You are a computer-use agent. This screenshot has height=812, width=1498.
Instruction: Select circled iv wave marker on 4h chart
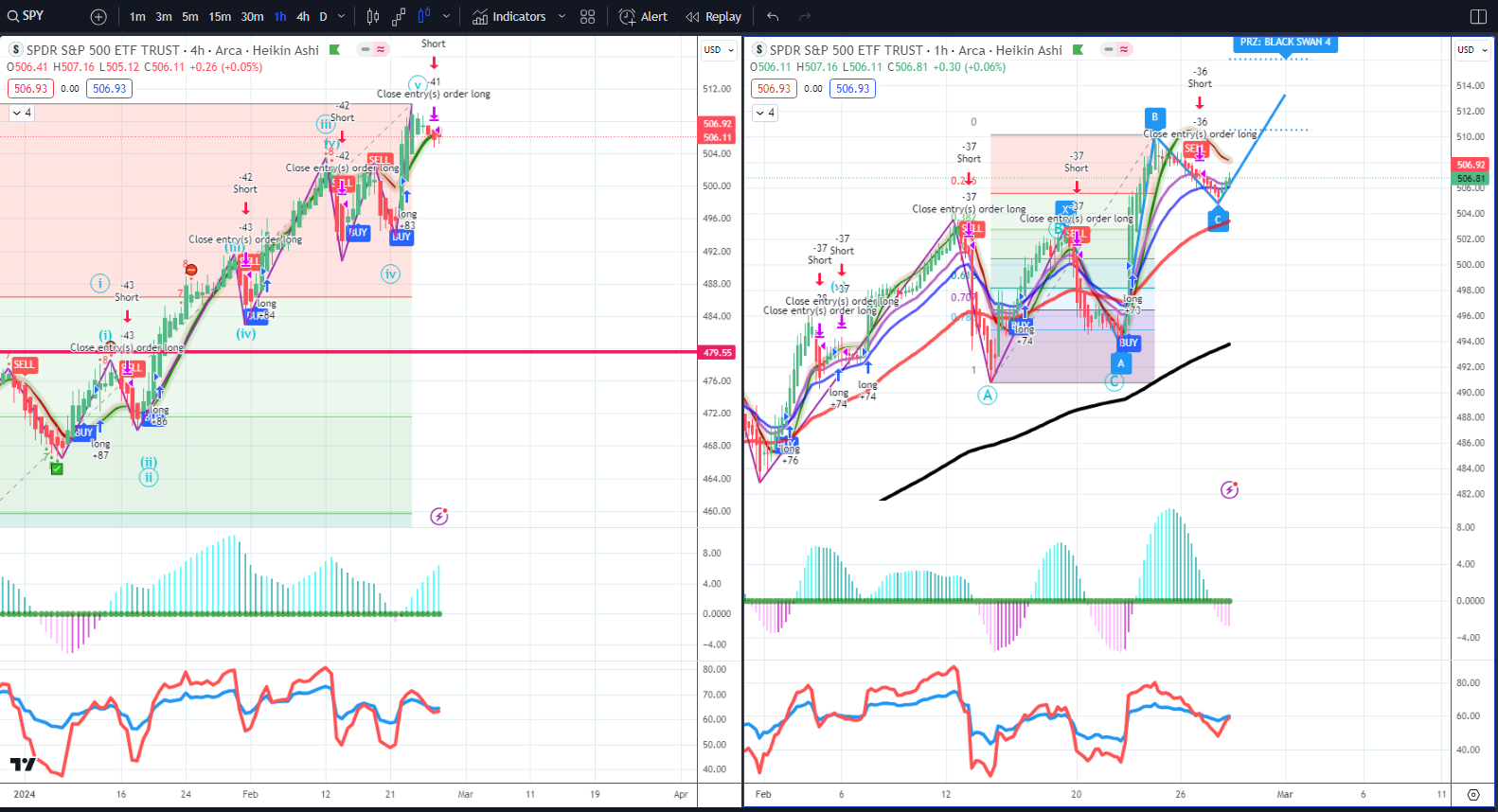point(390,274)
